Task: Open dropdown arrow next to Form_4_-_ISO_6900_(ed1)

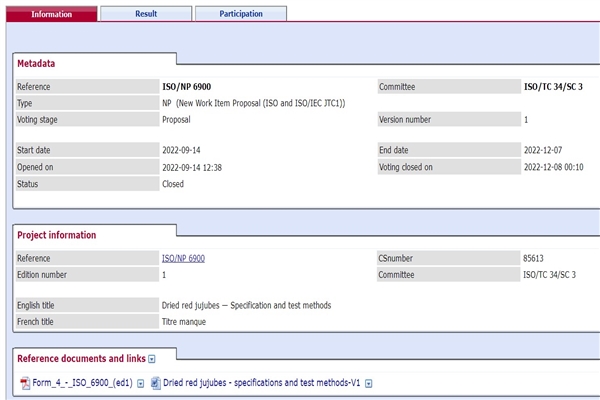Action: pyautogui.click(x=141, y=383)
